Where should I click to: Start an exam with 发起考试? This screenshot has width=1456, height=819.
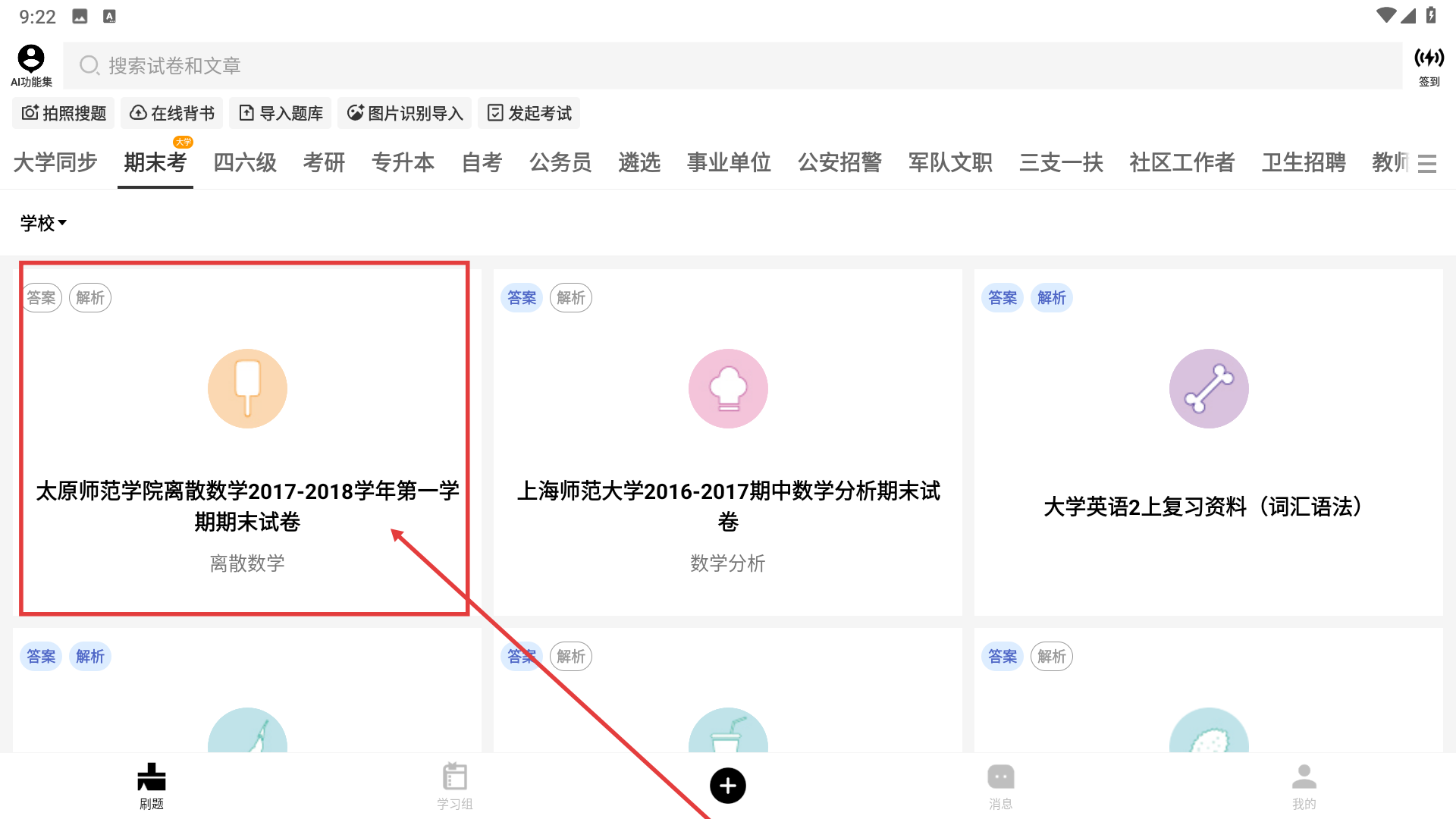click(529, 113)
